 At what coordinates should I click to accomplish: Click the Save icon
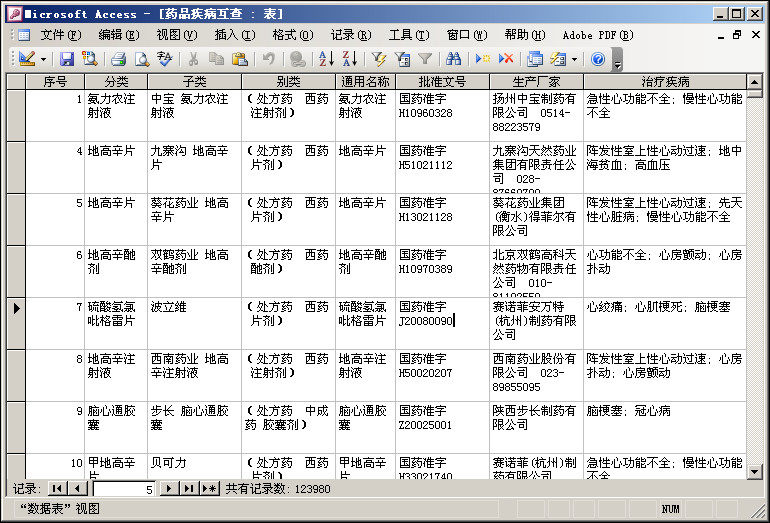pos(67,59)
